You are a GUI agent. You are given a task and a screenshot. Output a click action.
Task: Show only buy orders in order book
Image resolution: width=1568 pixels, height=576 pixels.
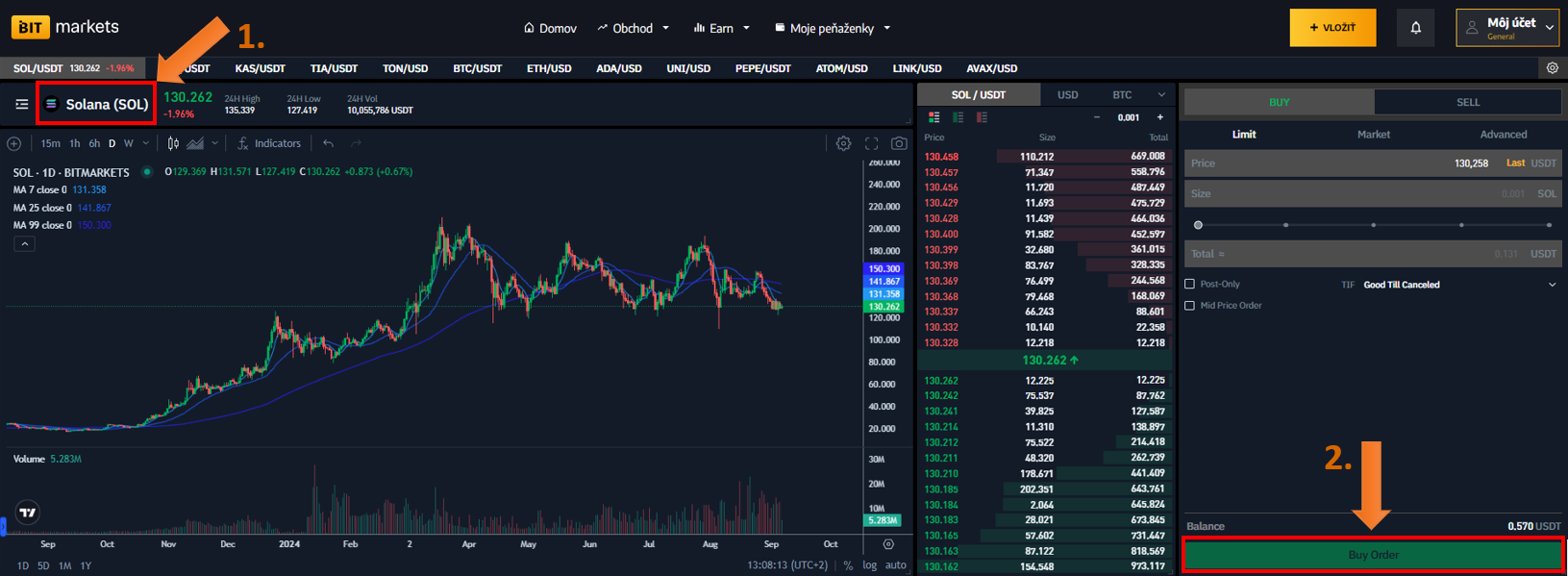pyautogui.click(x=958, y=117)
